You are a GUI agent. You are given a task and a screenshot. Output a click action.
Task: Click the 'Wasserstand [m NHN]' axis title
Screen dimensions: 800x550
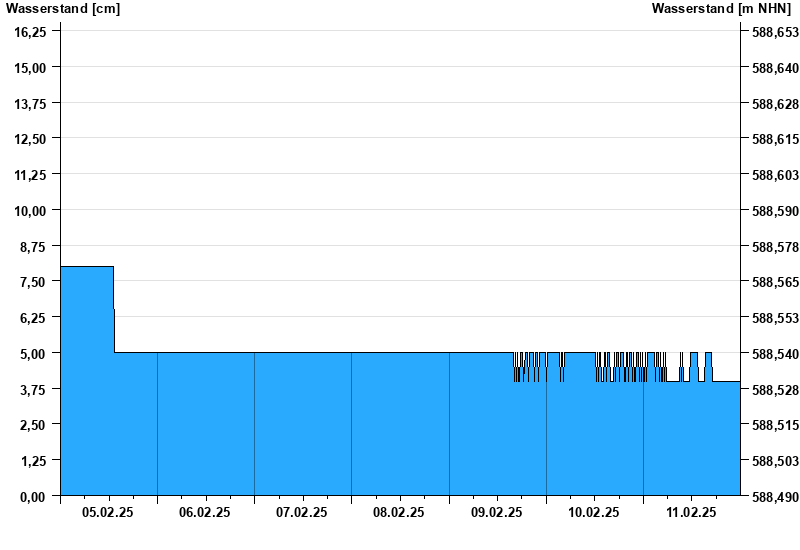point(721,9)
